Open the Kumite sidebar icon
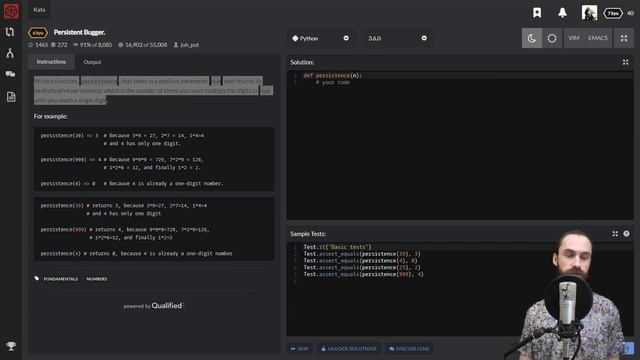The height and width of the screenshot is (360, 640). tap(10, 53)
